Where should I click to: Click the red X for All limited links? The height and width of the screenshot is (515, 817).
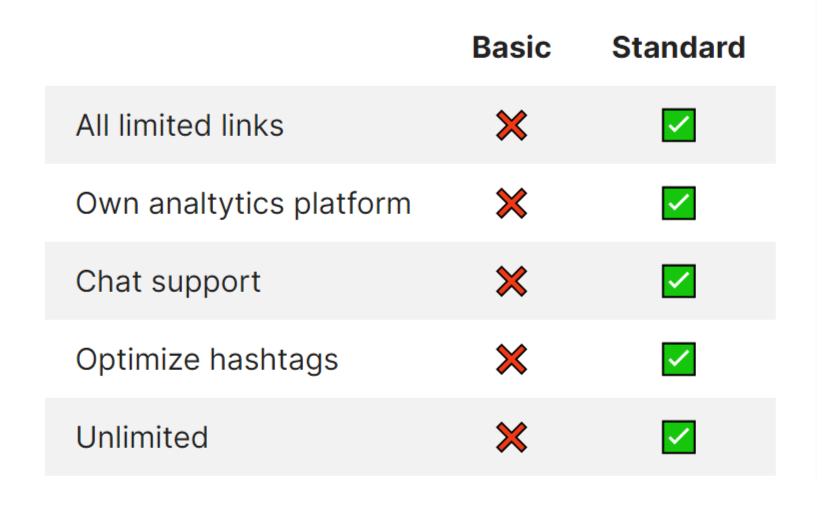point(511,125)
